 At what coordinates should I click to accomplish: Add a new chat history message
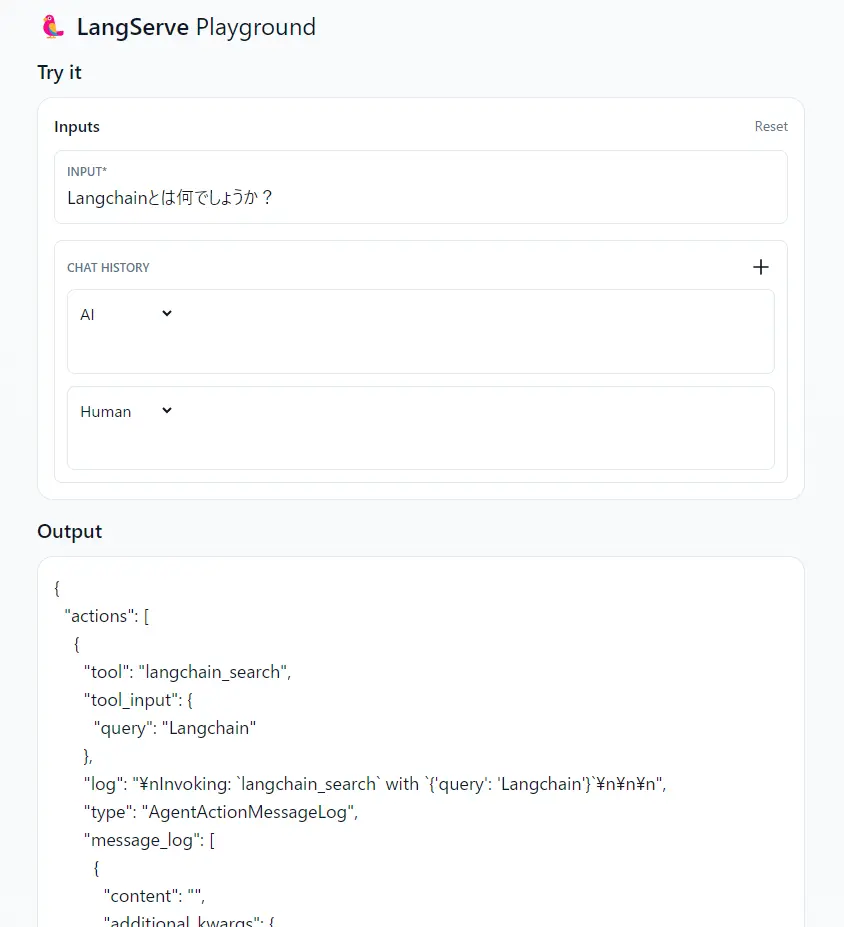coord(760,267)
